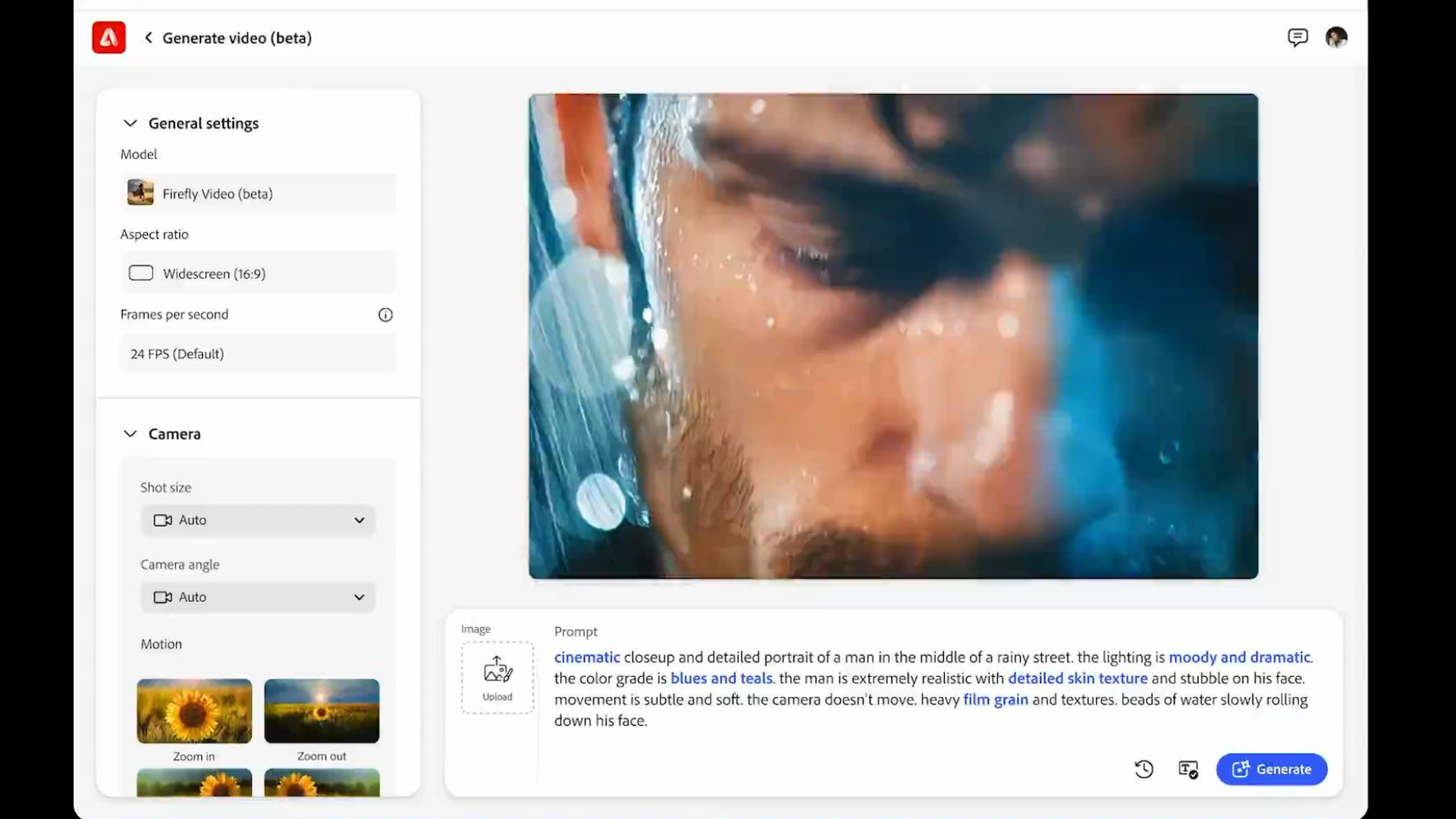Viewport: 1456px width, 819px height.
Task: Click the highlighted 'film grain' prompt keyword
Action: pyautogui.click(x=995, y=699)
